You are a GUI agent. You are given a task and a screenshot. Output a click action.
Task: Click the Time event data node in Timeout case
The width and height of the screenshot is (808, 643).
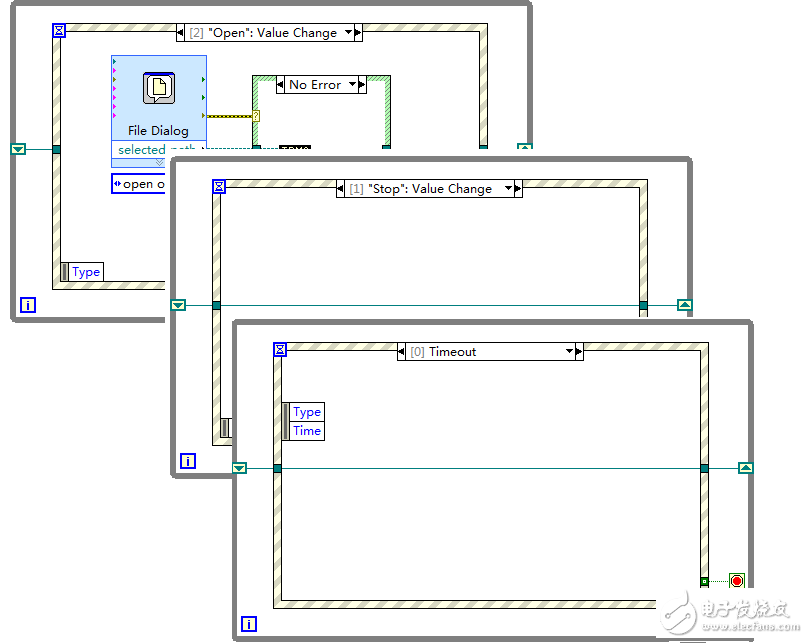pyautogui.click(x=307, y=431)
